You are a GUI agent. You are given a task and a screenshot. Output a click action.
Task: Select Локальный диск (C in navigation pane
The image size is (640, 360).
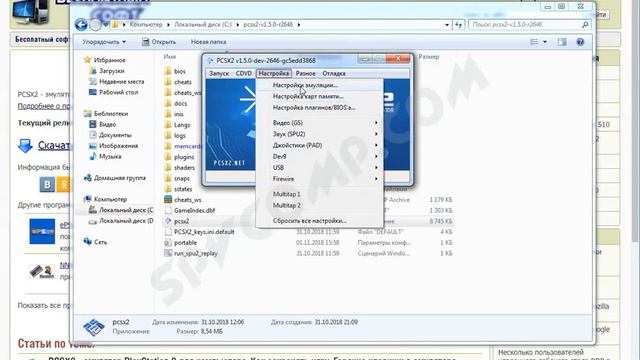pos(121,210)
